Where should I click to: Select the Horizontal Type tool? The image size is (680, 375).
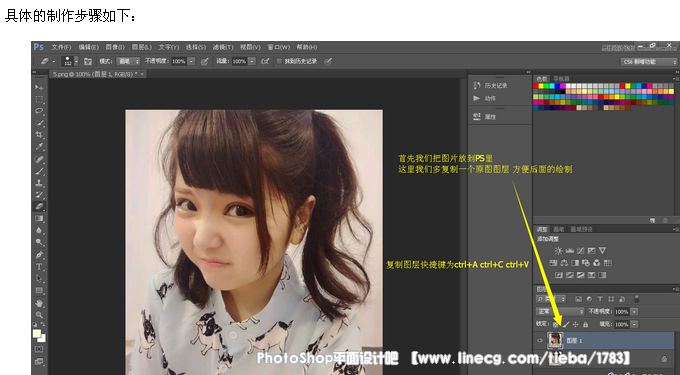point(39,267)
